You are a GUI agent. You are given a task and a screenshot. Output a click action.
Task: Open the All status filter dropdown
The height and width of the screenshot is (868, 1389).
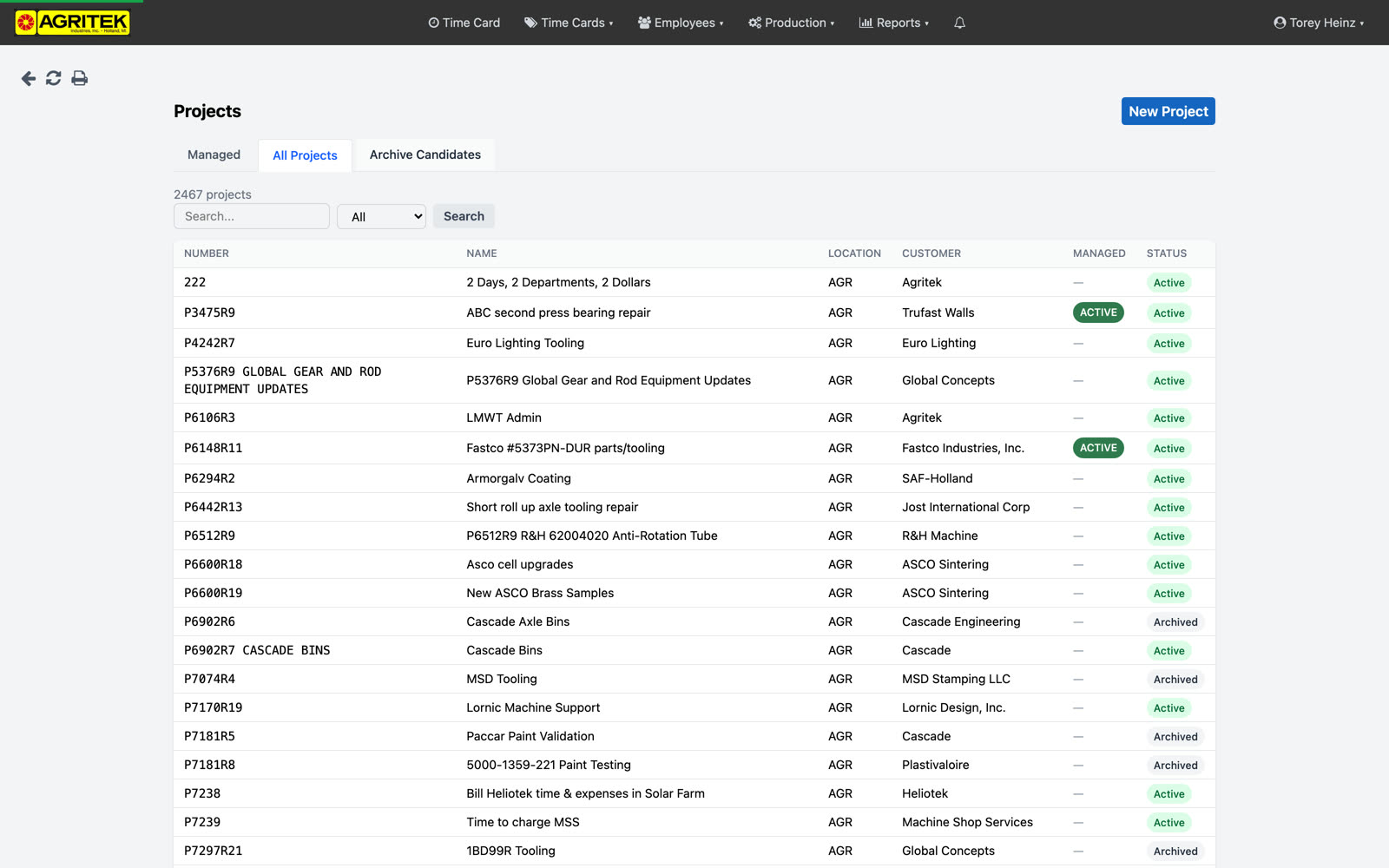coord(381,216)
